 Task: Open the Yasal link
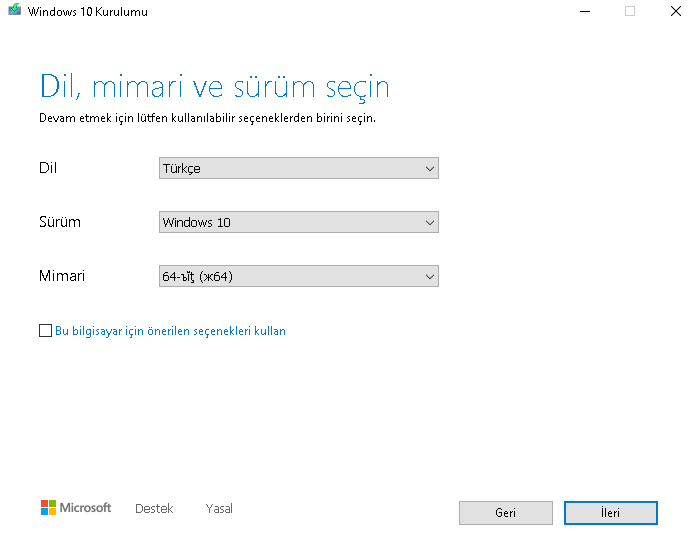point(219,508)
